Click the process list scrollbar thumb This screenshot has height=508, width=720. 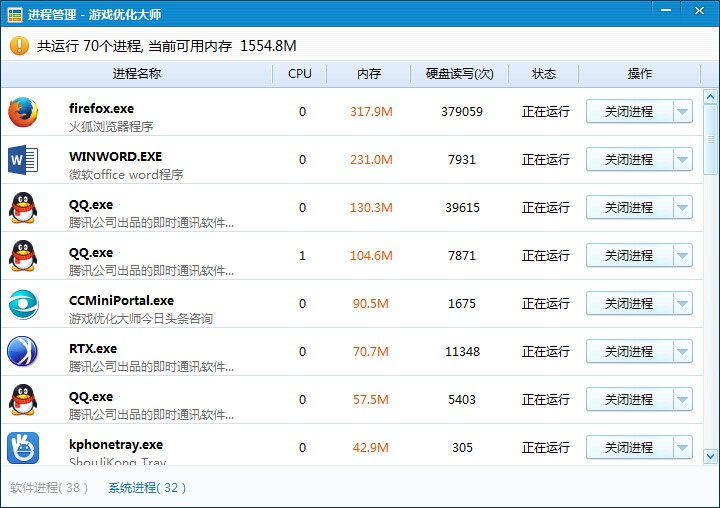(710, 140)
